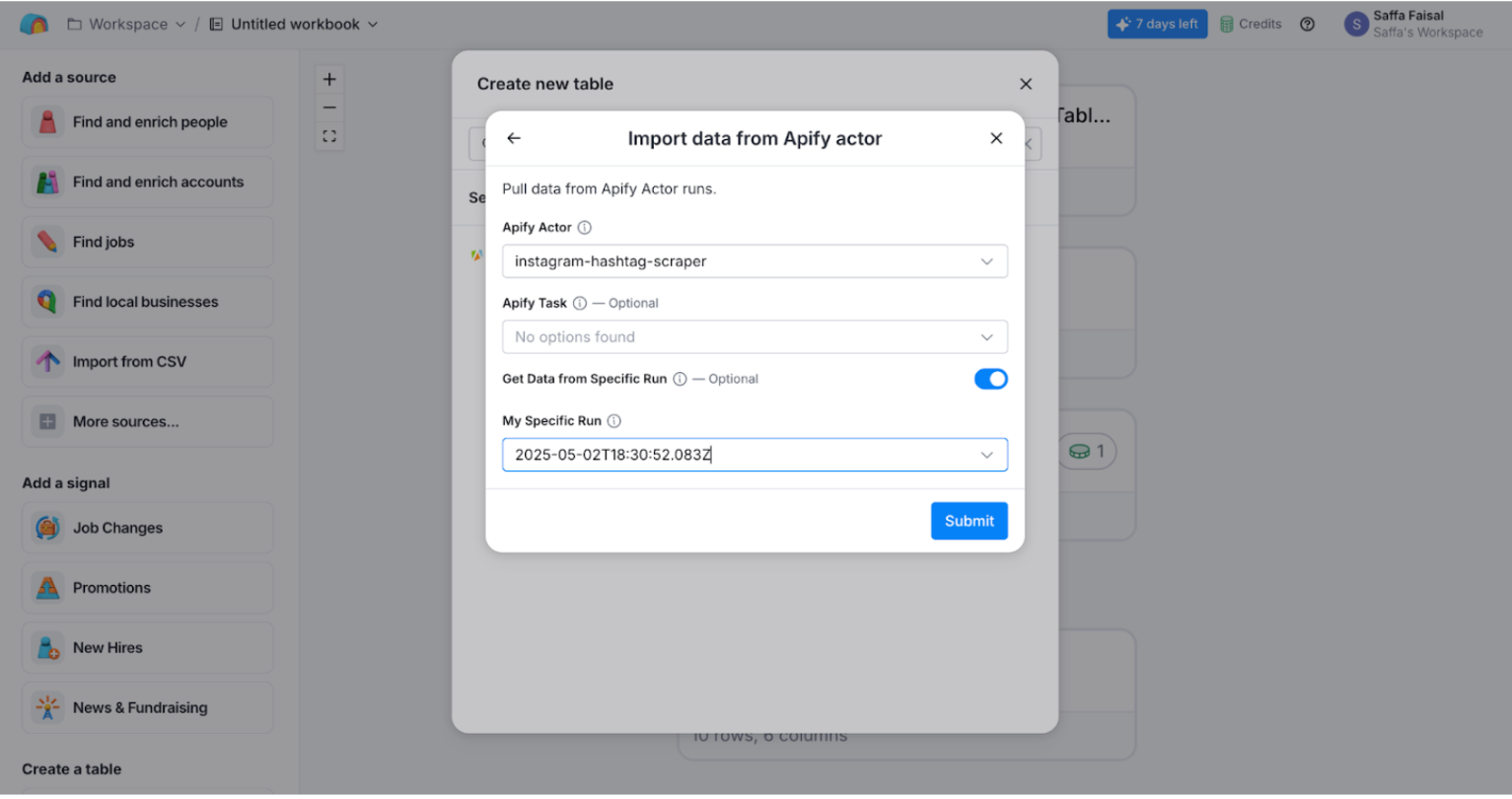The image size is (1512, 799).
Task: Click the help question mark icon
Action: (1307, 25)
